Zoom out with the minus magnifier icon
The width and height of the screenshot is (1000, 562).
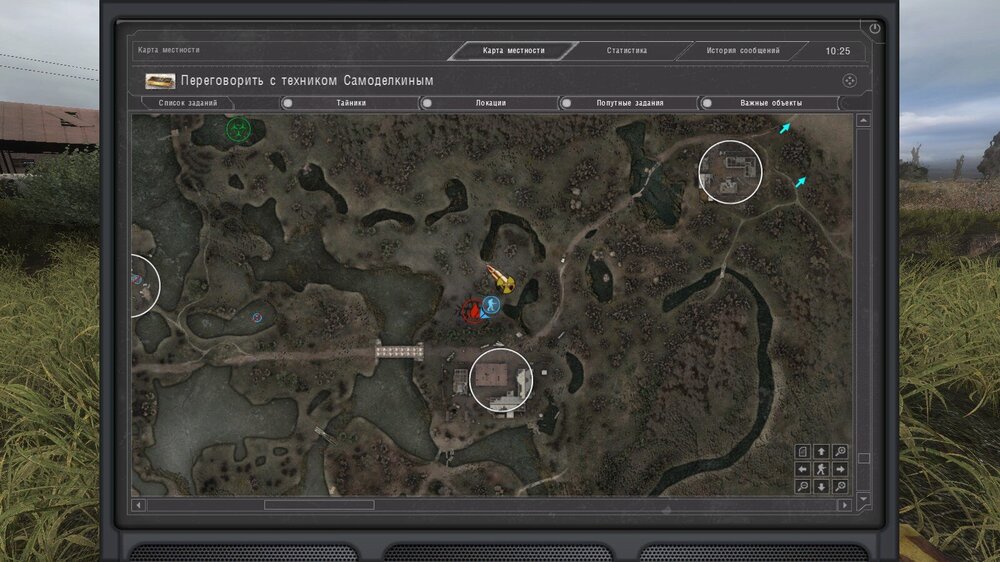point(802,486)
